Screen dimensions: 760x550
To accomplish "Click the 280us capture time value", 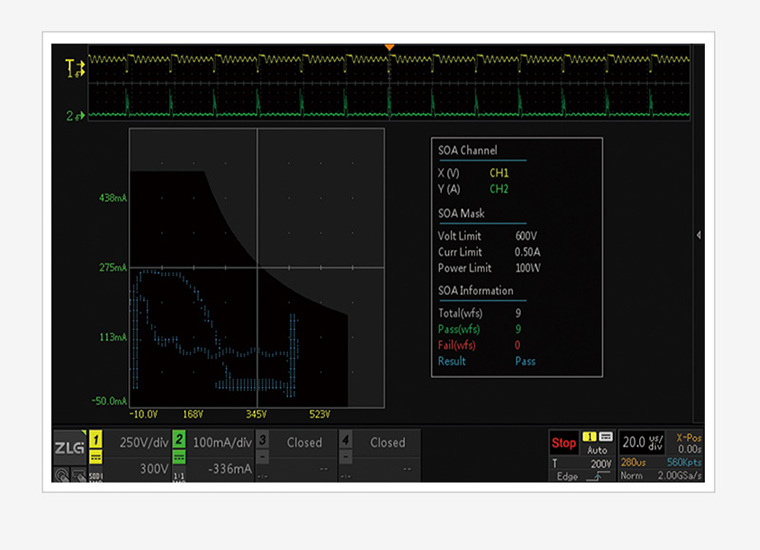I will coord(633,462).
